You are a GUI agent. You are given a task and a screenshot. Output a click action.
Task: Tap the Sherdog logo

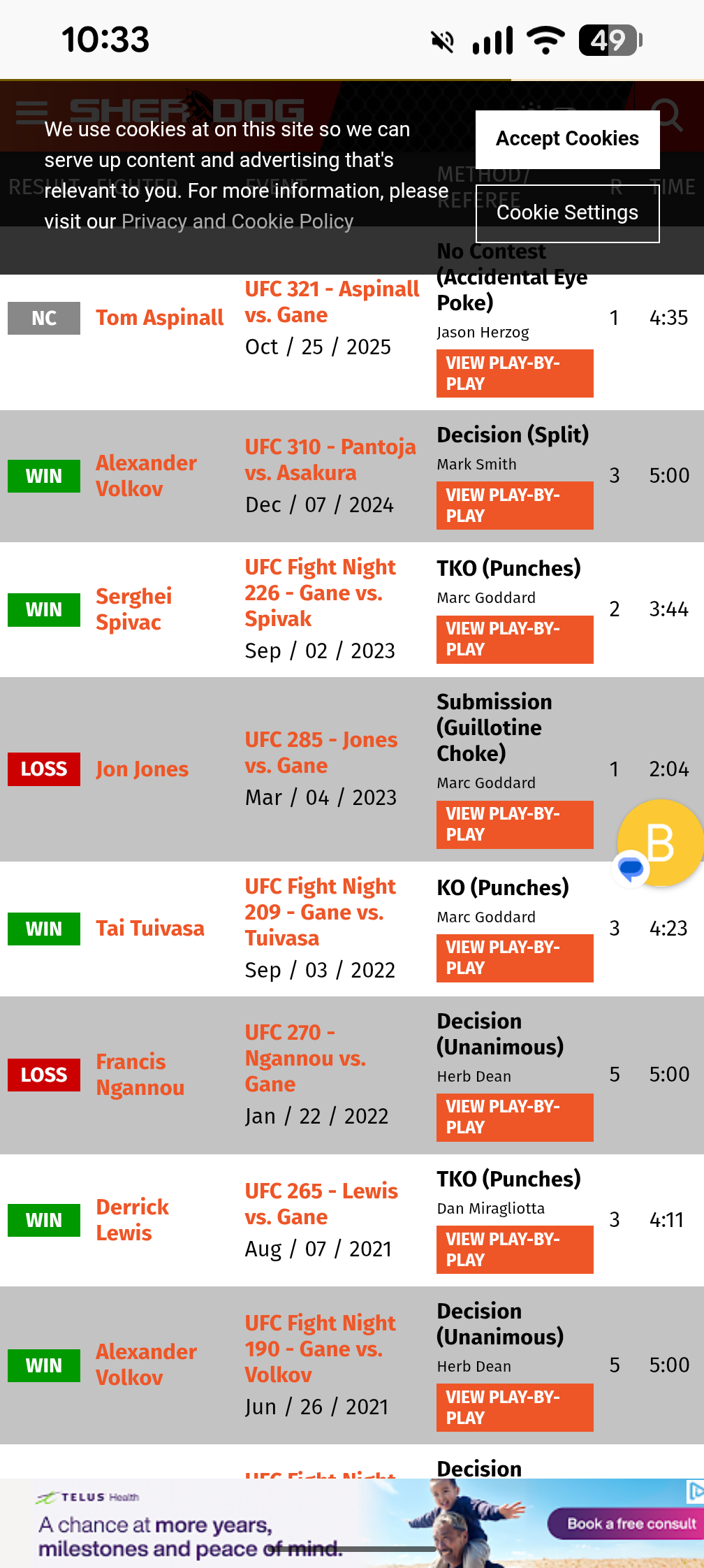(x=186, y=110)
